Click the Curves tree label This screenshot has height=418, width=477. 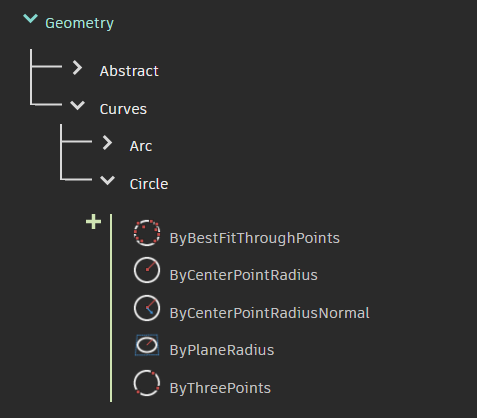click(123, 109)
